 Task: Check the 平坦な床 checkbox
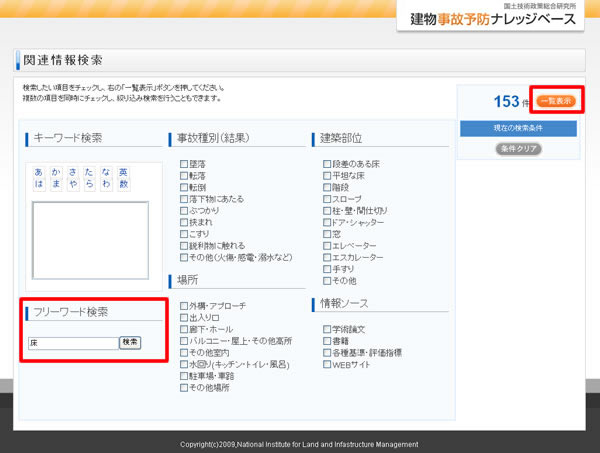(327, 176)
